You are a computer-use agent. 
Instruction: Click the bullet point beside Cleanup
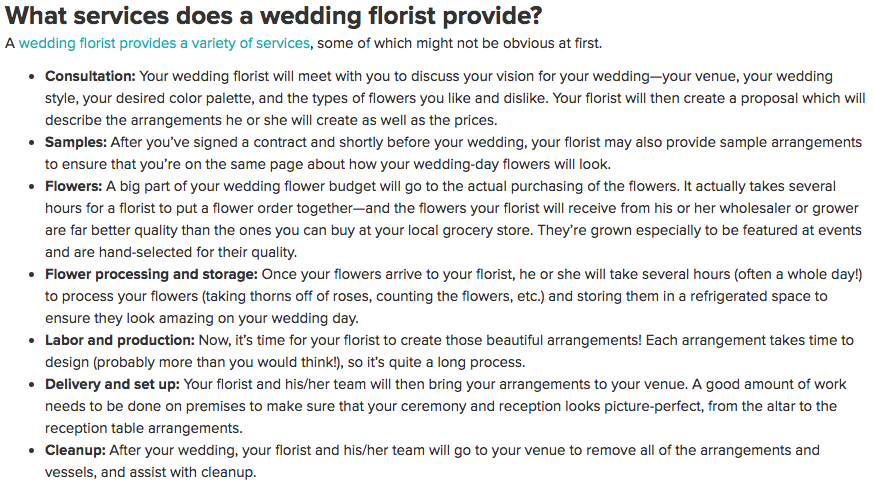coord(35,451)
